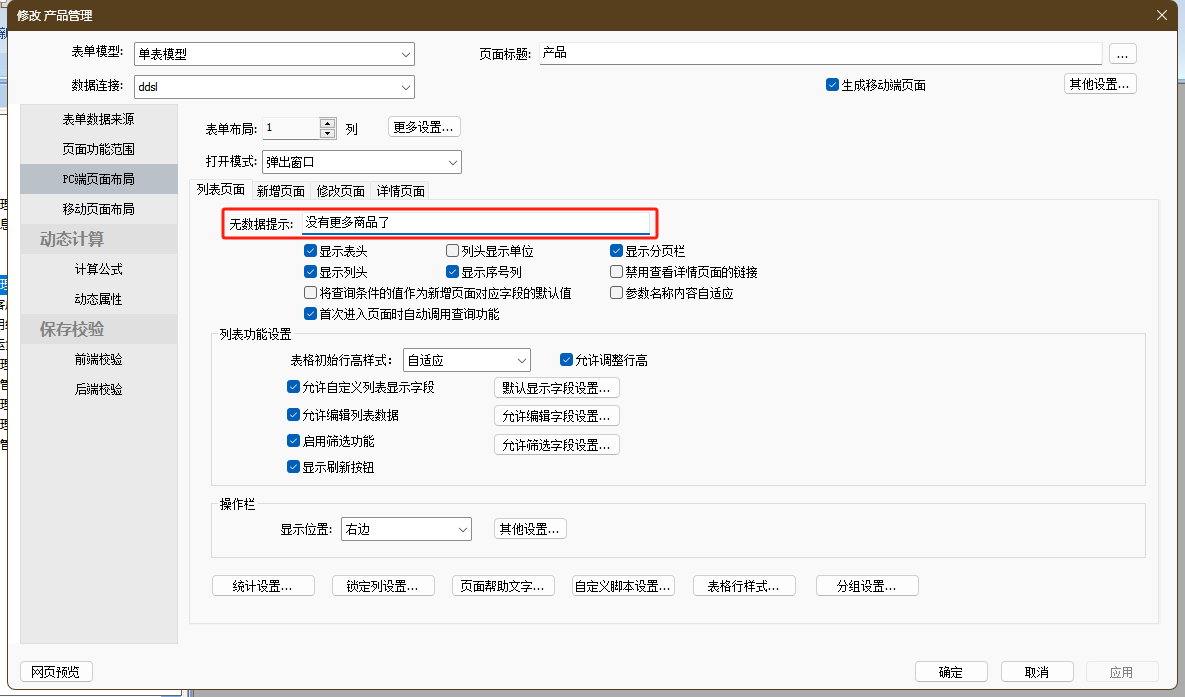
Task: Select 移动页面布局 in left sidebar
Action: click(x=98, y=209)
